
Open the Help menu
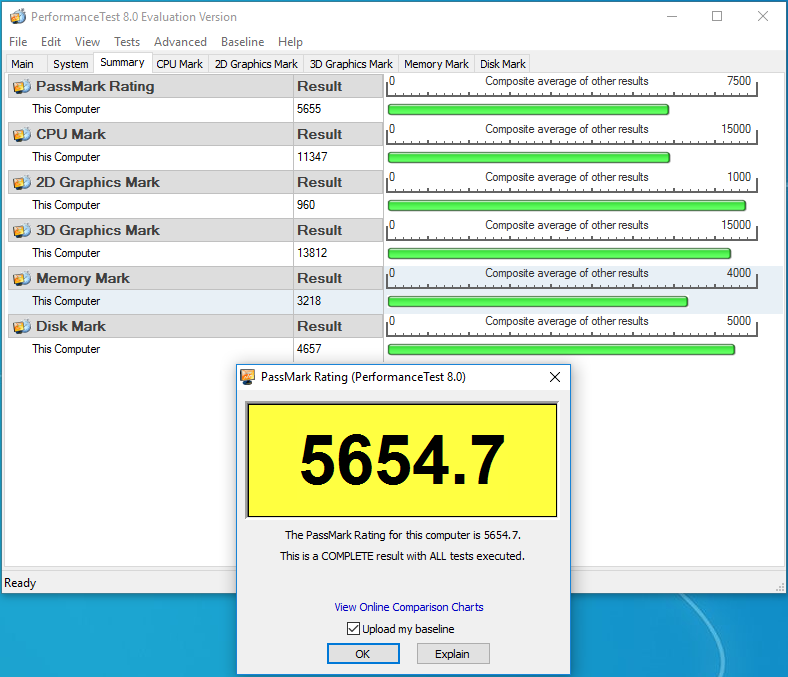[x=290, y=42]
